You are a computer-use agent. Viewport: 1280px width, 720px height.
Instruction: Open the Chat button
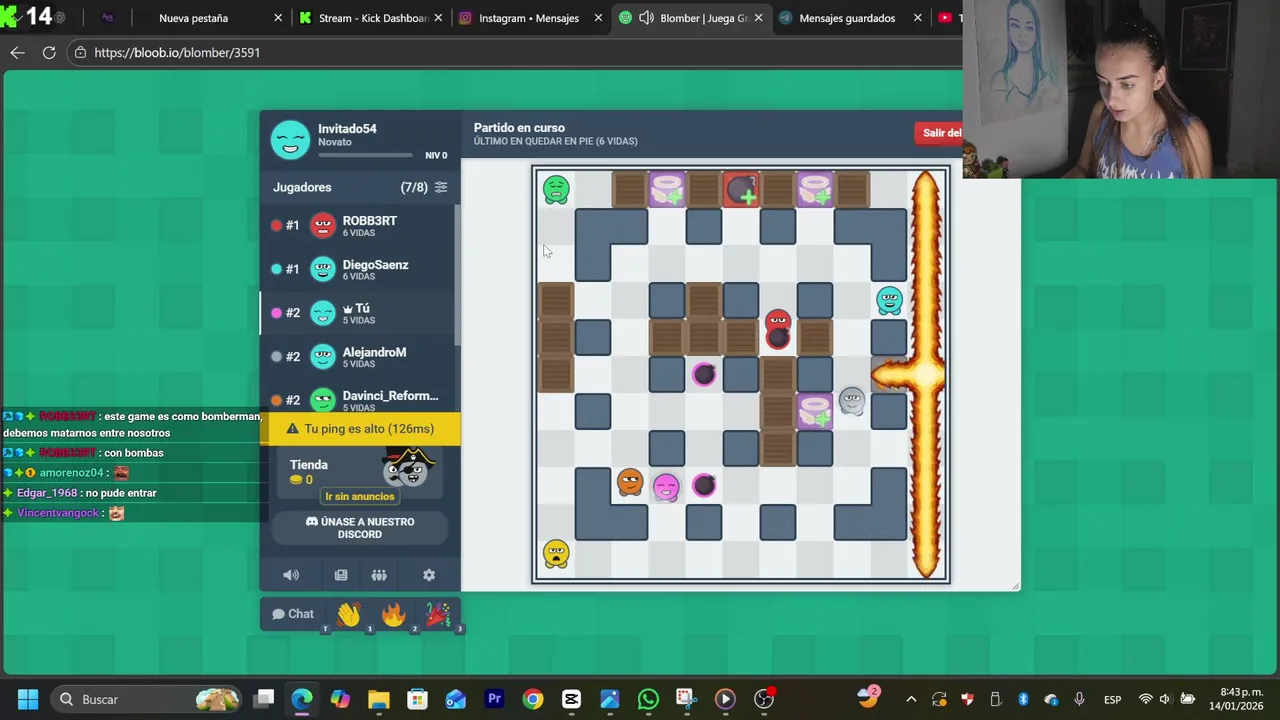293,614
